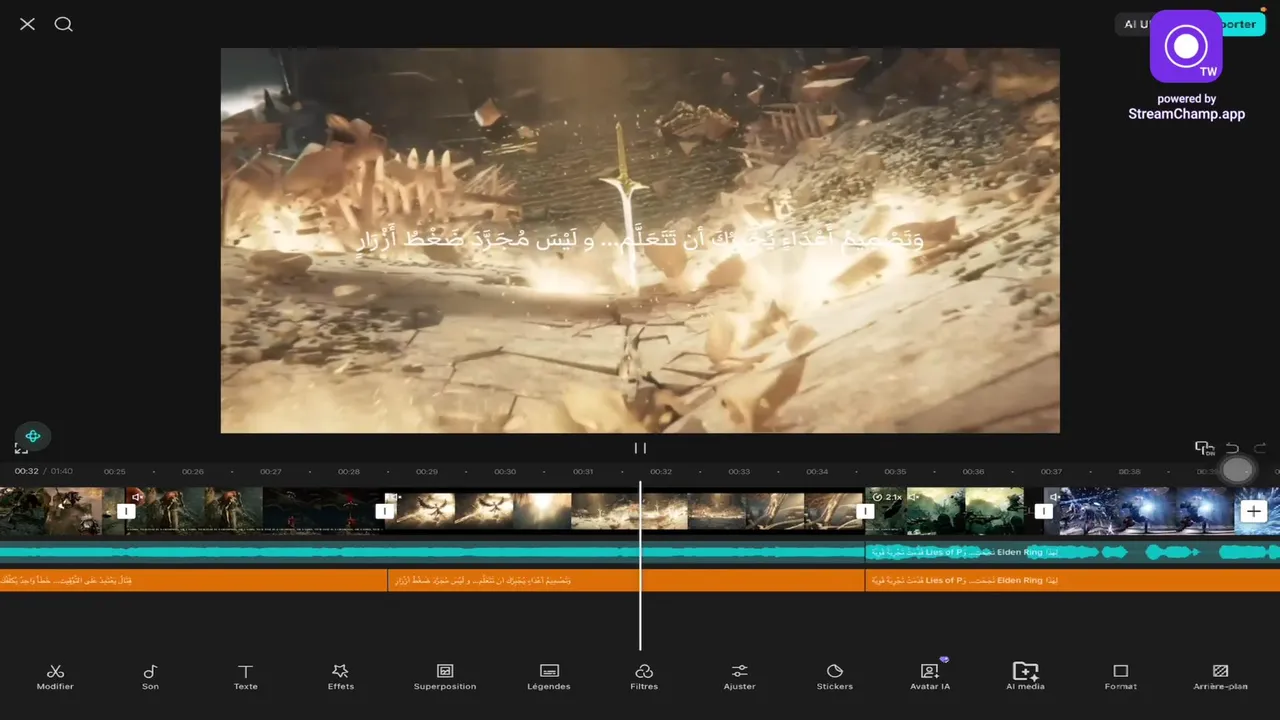Screen dimensions: 1280x720
Task: Open the transition marker near 00:25
Action: tap(126, 511)
